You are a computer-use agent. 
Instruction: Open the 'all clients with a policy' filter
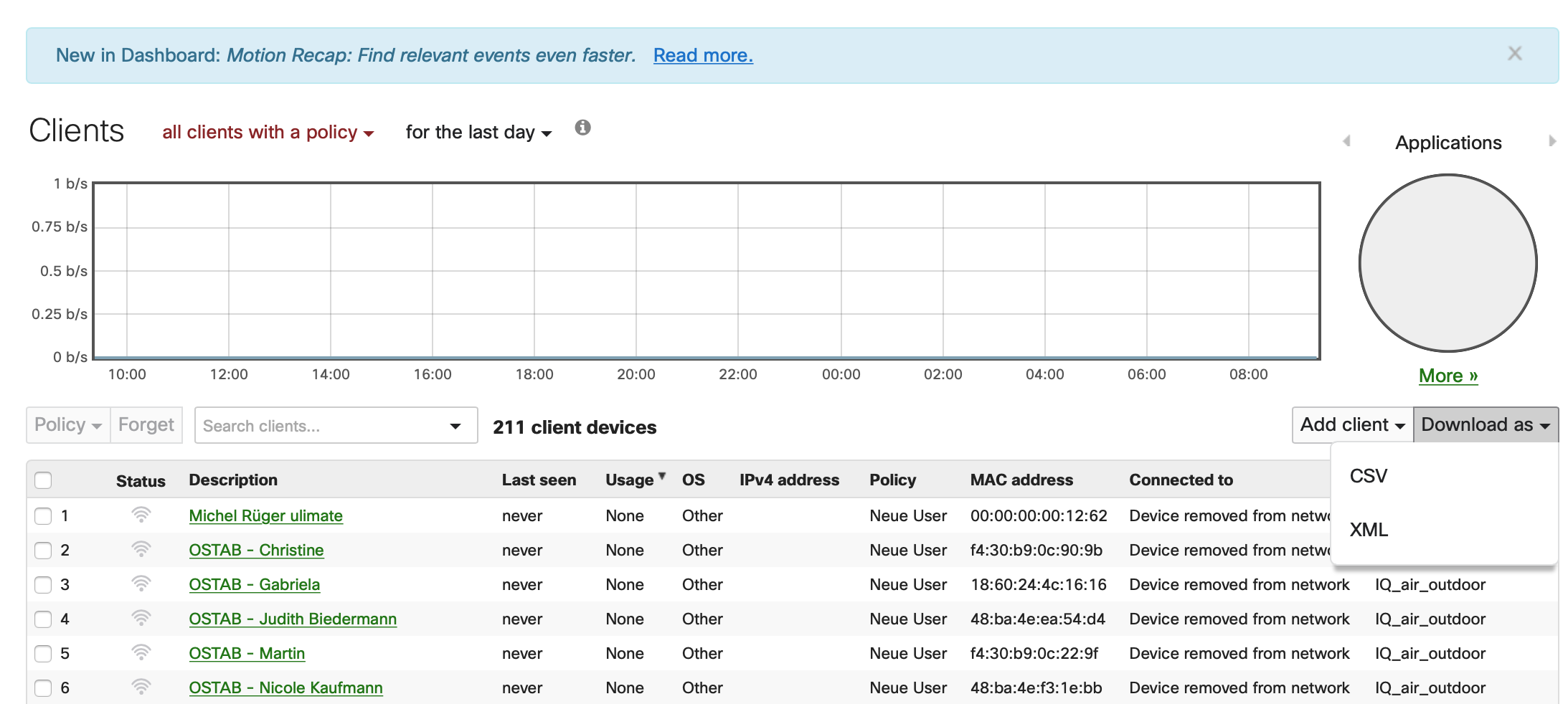268,133
